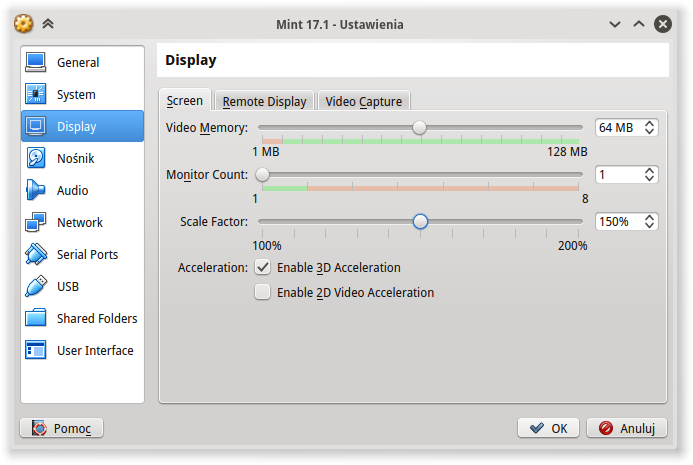Switch to the Video Capture tab
This screenshot has height=465, width=693.
point(364,101)
